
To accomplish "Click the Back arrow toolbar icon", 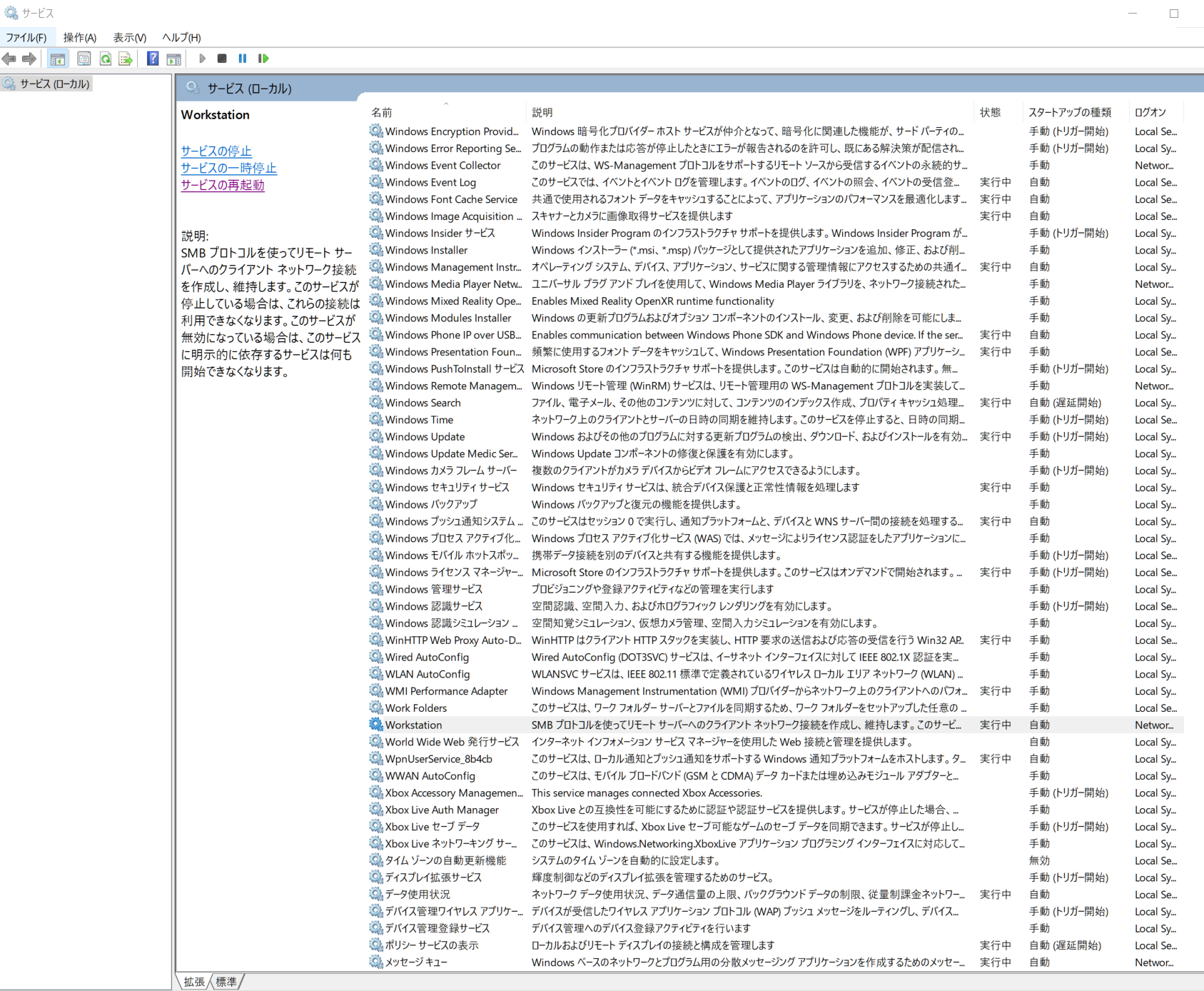I will click(x=9, y=59).
